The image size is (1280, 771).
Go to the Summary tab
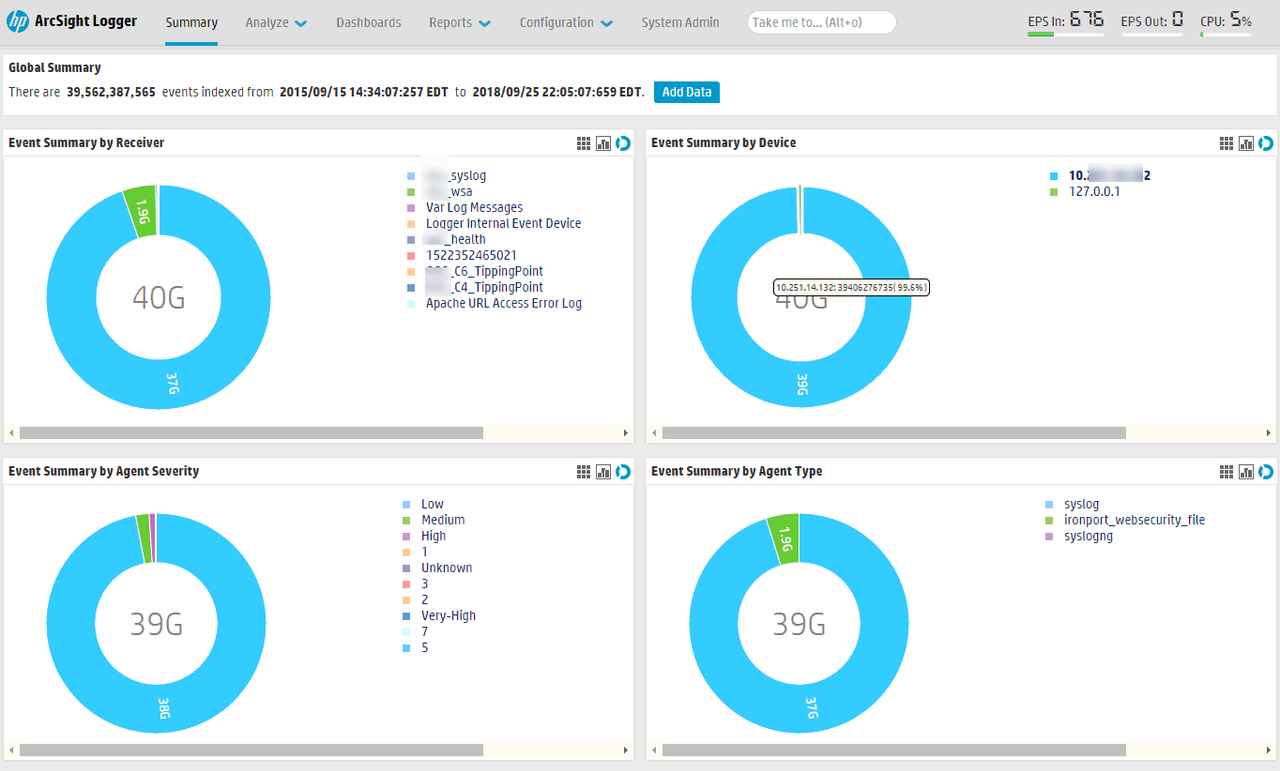(192, 23)
